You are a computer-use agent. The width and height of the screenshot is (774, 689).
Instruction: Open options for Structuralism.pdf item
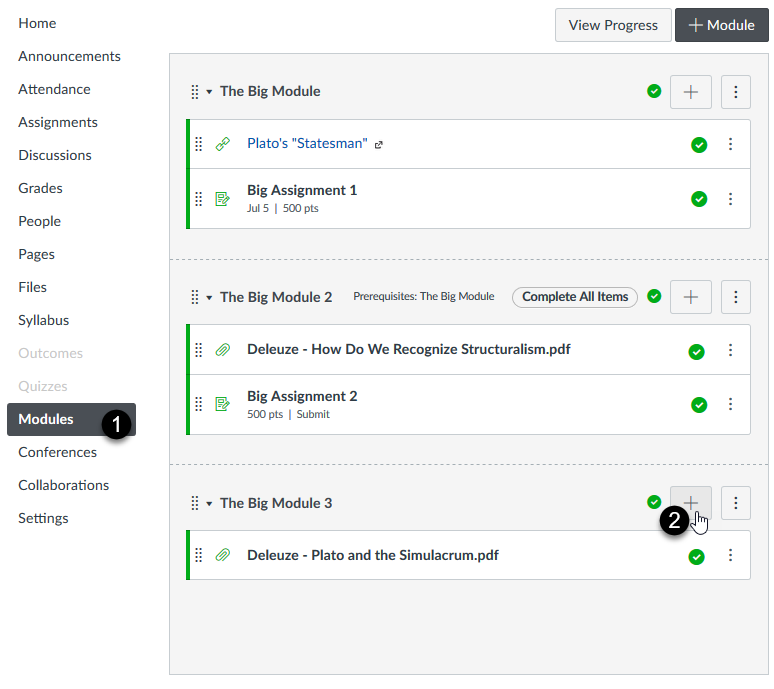pos(731,350)
